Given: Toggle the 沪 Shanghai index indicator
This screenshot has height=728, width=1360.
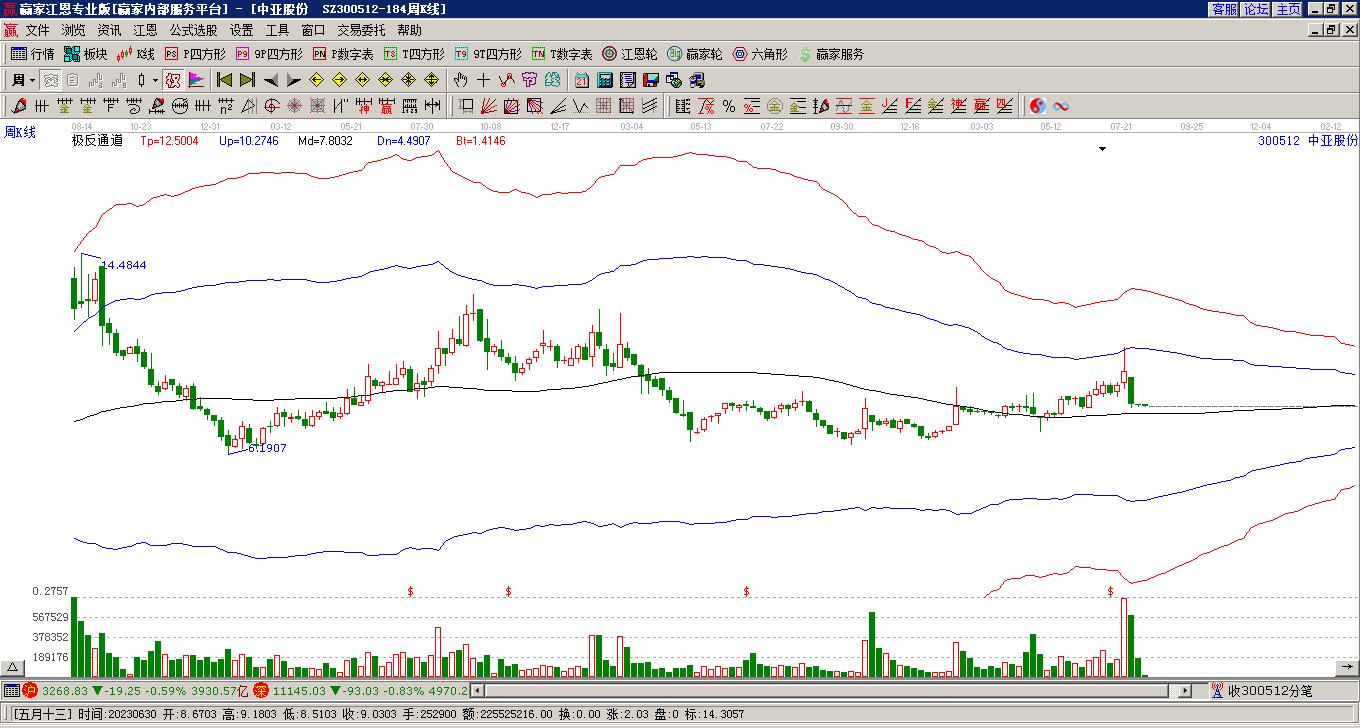Looking at the screenshot, I should [x=30, y=690].
